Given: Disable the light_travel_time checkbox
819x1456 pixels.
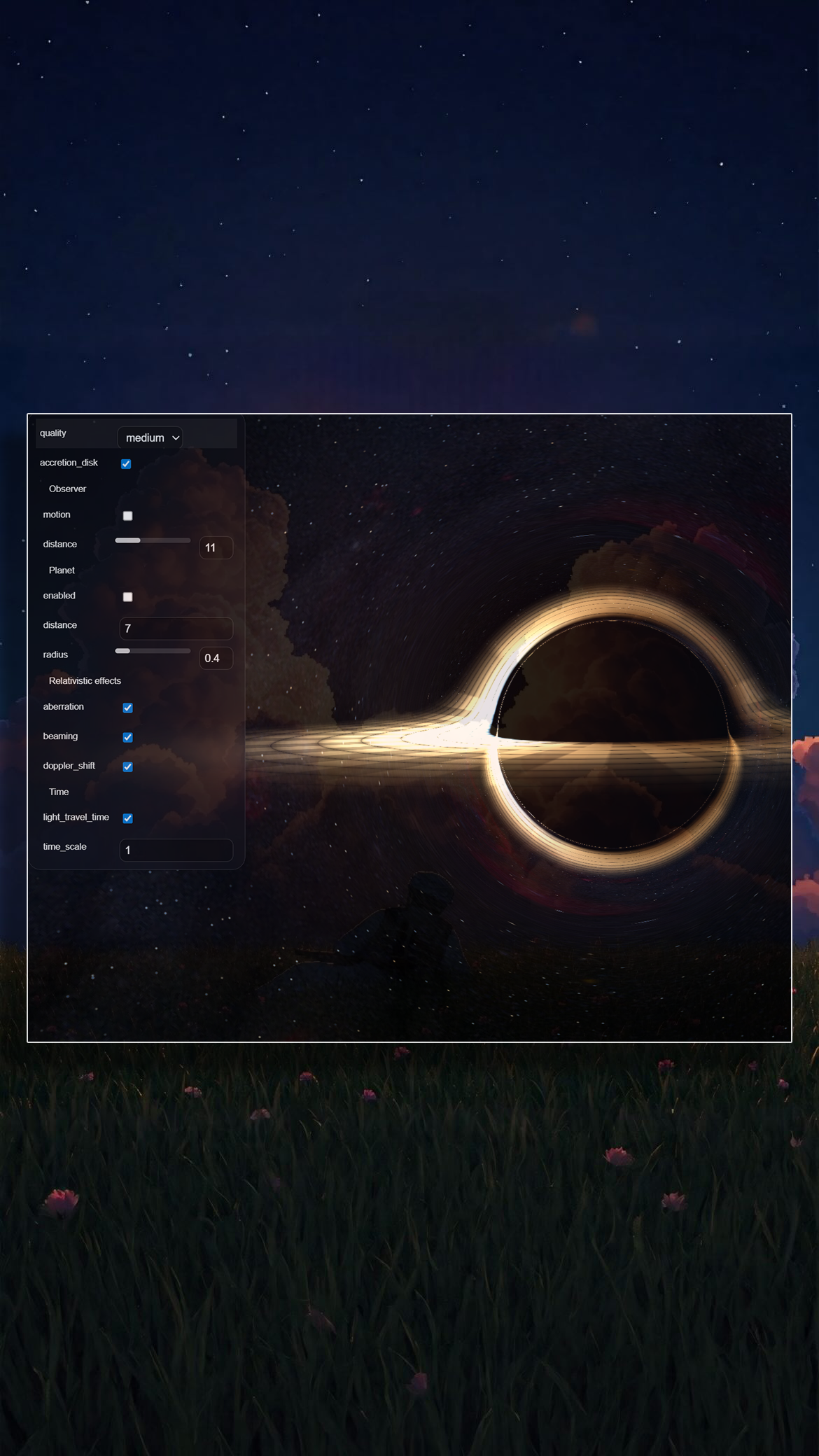Looking at the screenshot, I should (127, 818).
